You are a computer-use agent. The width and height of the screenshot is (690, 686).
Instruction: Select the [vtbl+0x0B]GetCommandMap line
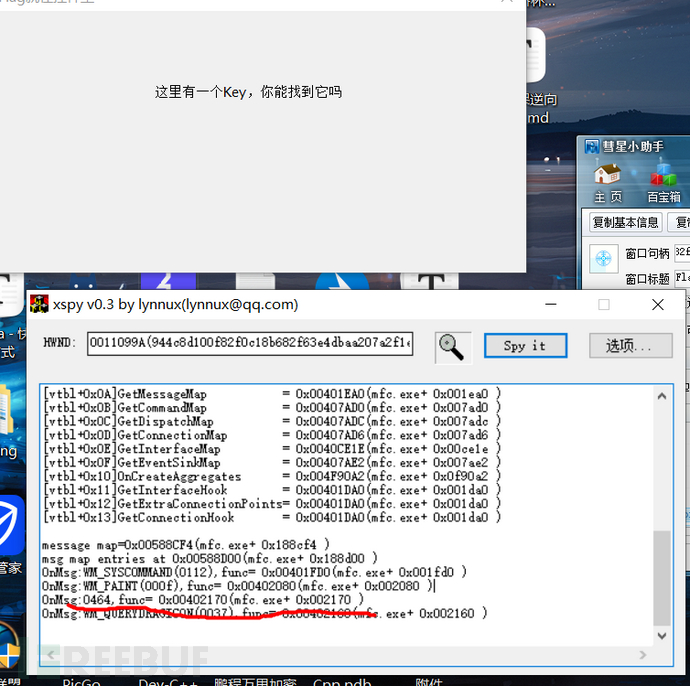point(272,407)
